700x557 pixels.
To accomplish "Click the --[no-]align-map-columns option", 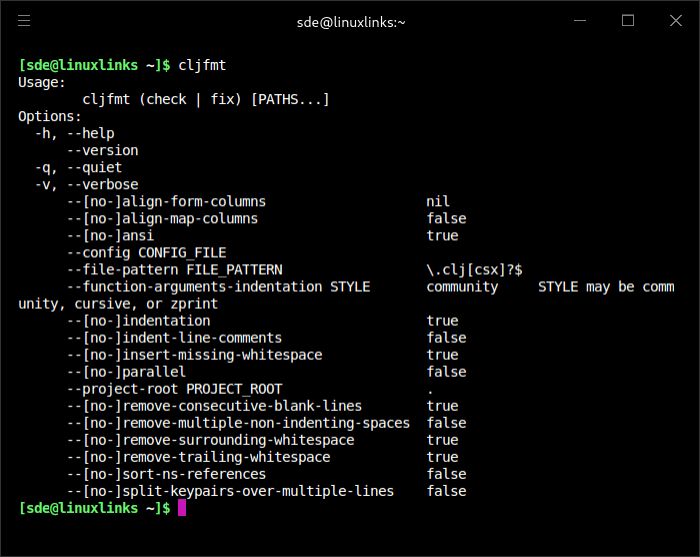I will (x=162, y=218).
